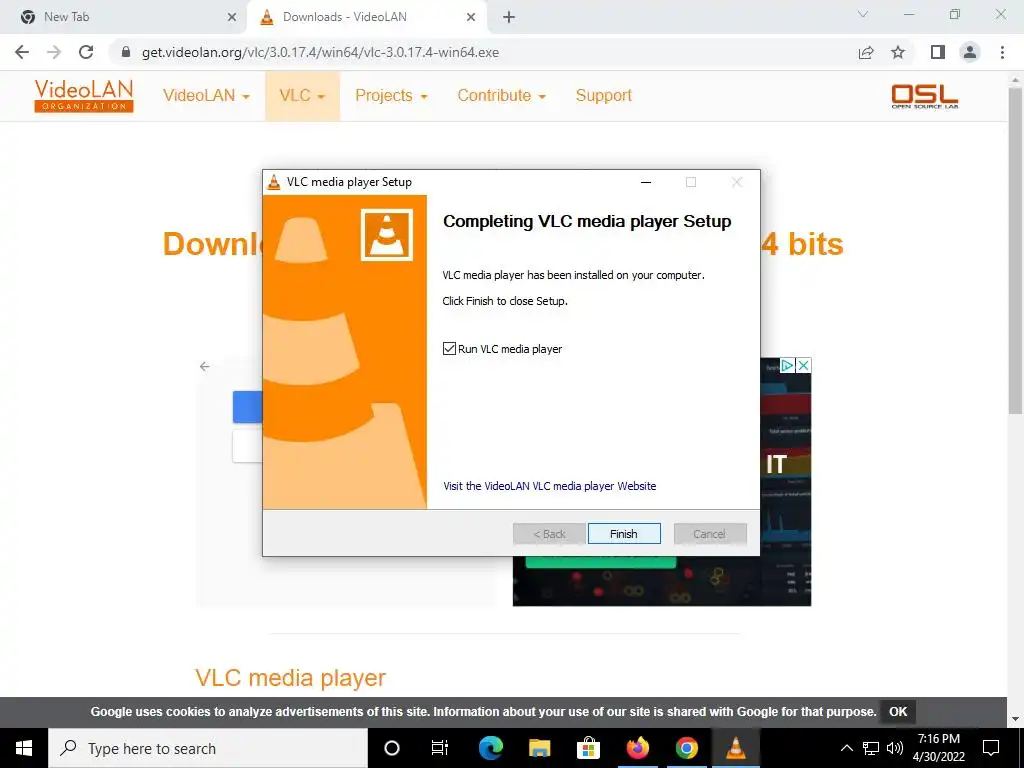Expand the Contribute dropdown menu
This screenshot has height=768, width=1024.
(x=501, y=95)
